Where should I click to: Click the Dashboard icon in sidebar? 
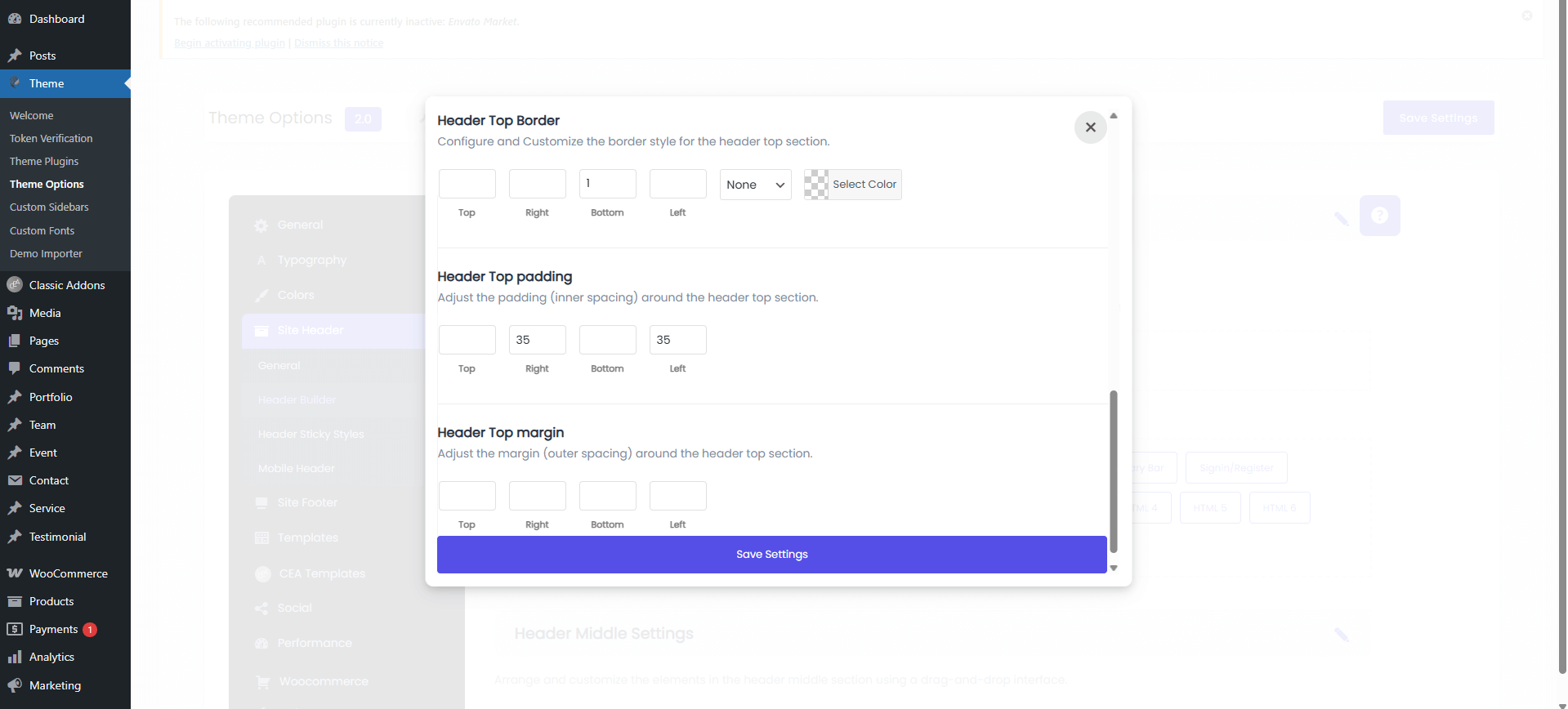pos(15,19)
